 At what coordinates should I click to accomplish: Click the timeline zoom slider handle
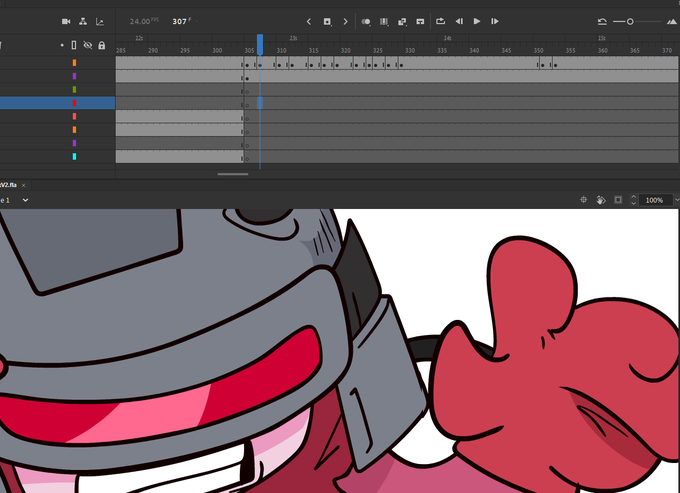[630, 21]
